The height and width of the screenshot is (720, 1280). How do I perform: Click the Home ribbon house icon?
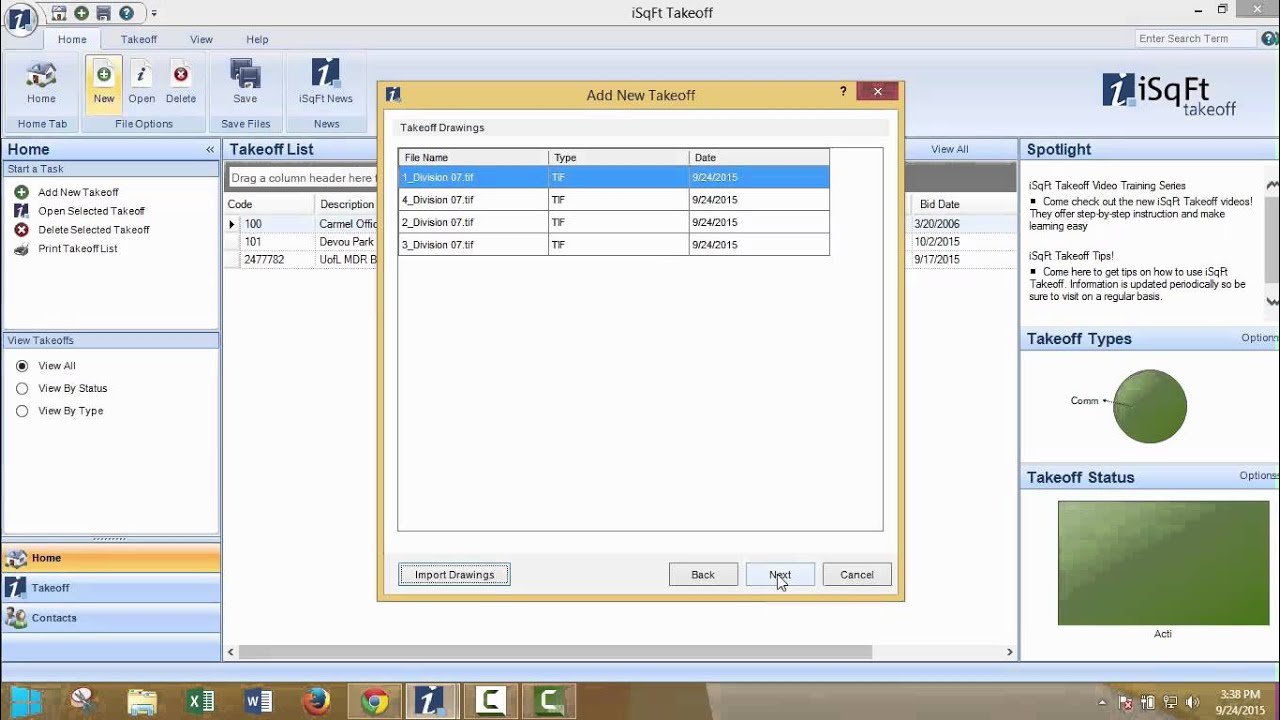41,76
